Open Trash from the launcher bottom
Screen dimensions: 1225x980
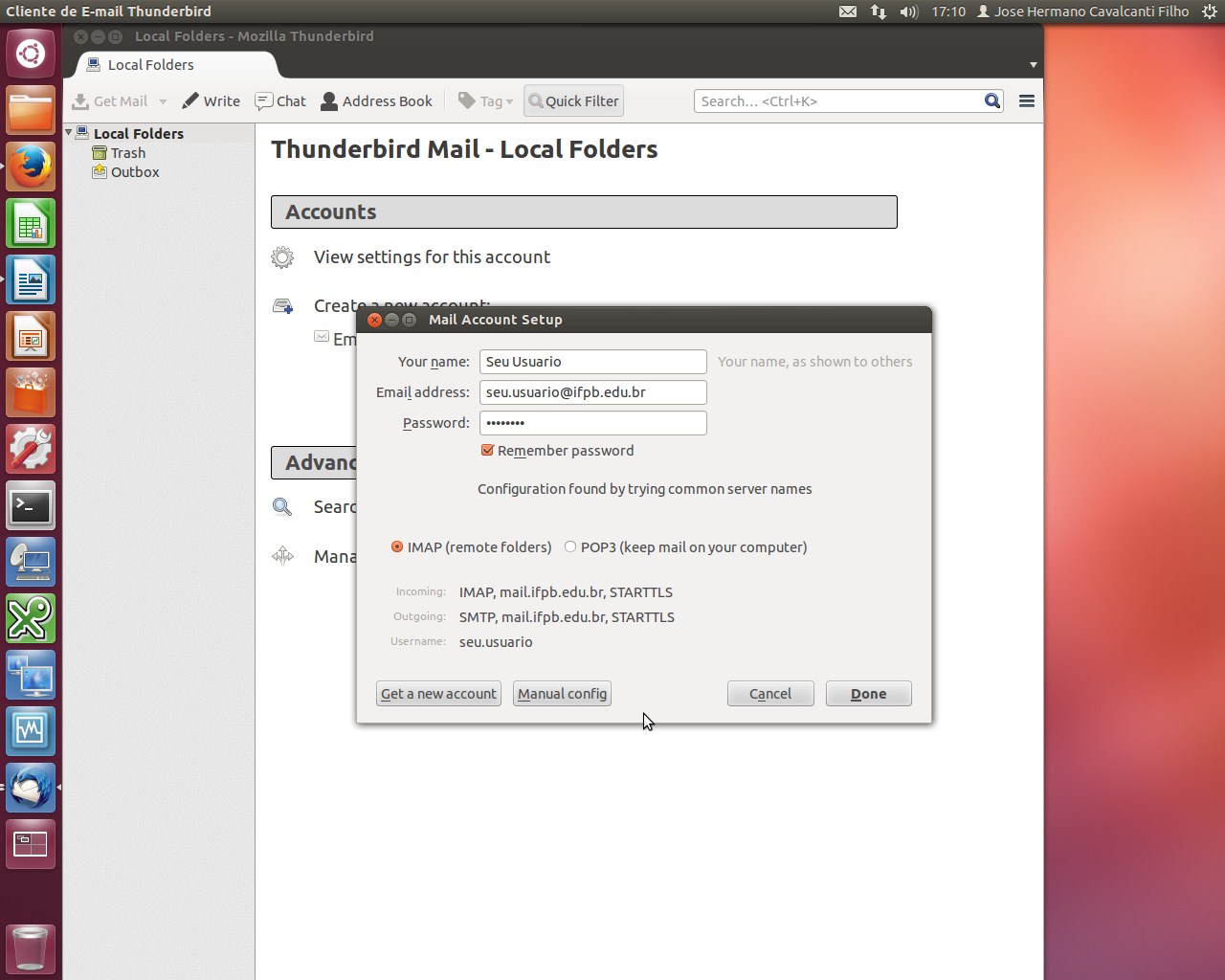click(x=31, y=947)
